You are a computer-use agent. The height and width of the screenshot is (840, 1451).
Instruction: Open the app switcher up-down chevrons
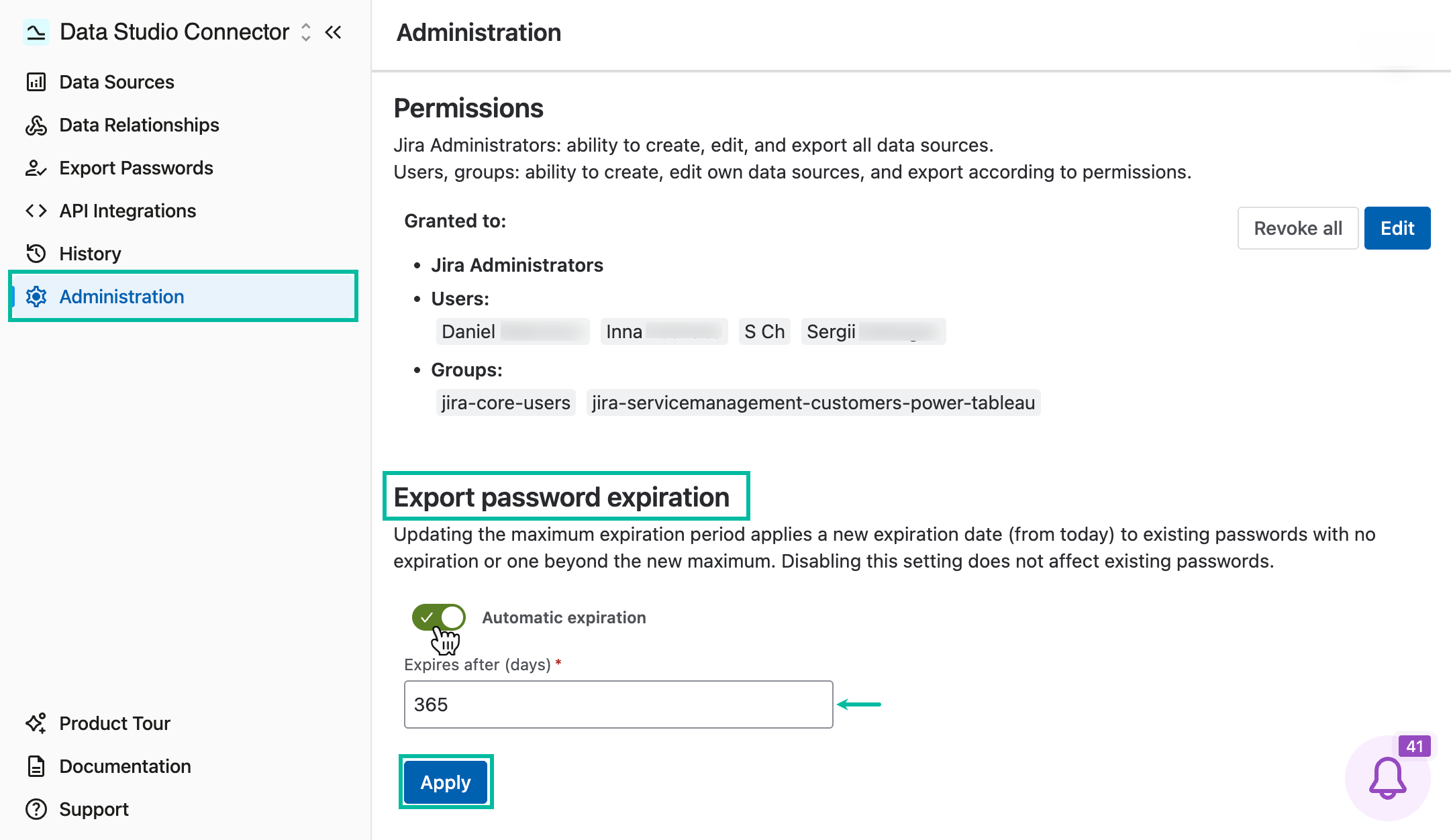(x=306, y=32)
